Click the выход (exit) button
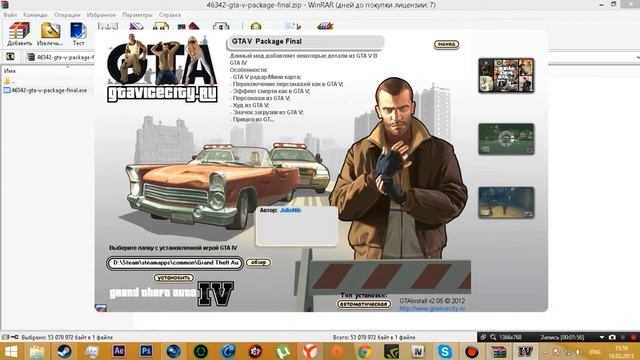 [446, 44]
